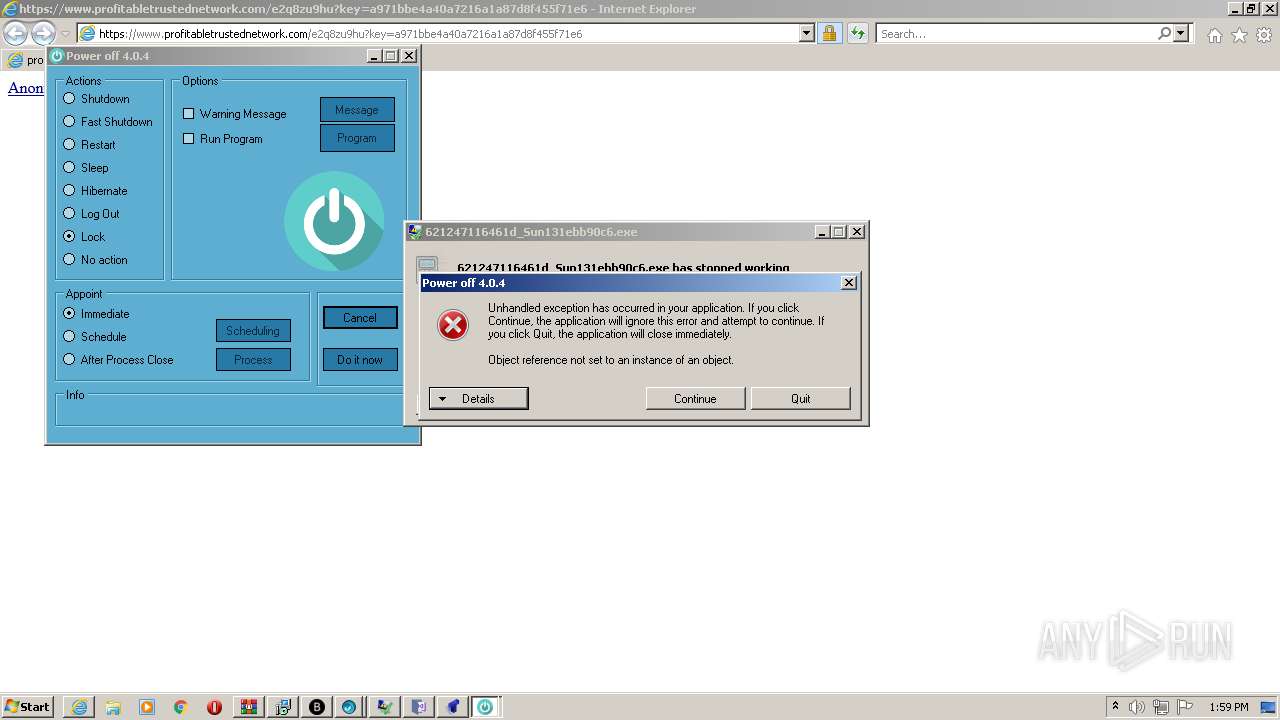Click the Search input field
Screen dimensions: 1280x720
pos(1016,33)
